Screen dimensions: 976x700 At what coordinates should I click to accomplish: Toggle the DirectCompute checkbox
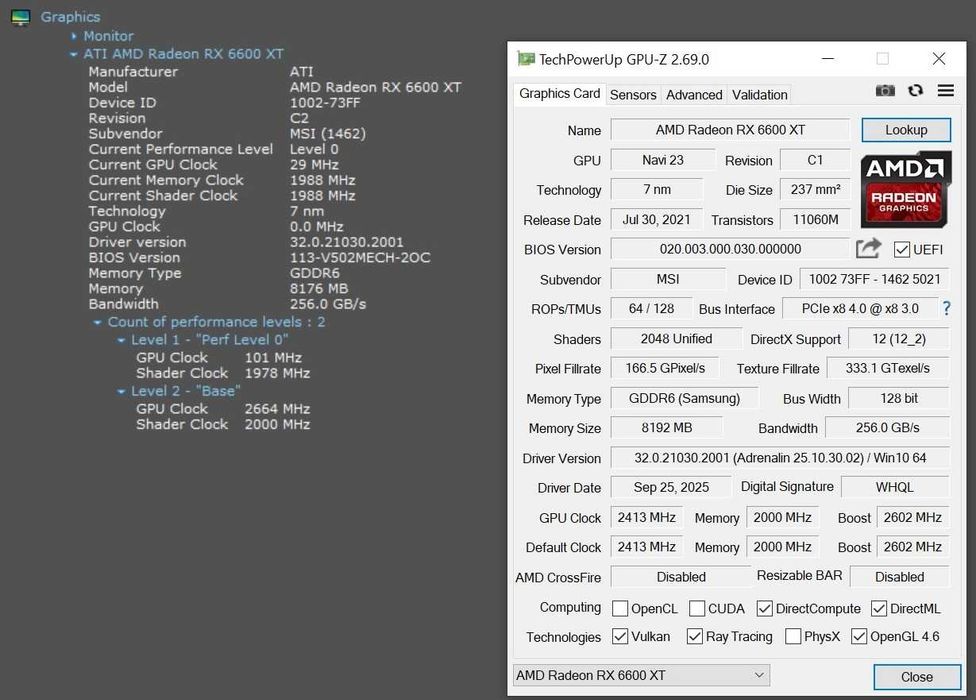point(764,608)
